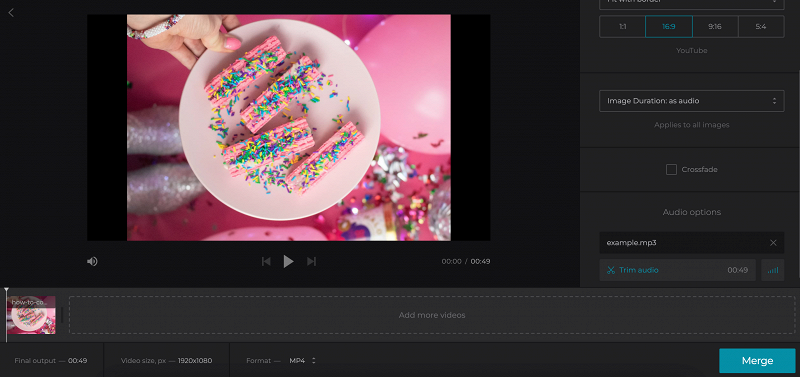Image resolution: width=800 pixels, height=377 pixels.
Task: Click the example.mp3 file name
Action: pyautogui.click(x=631, y=243)
